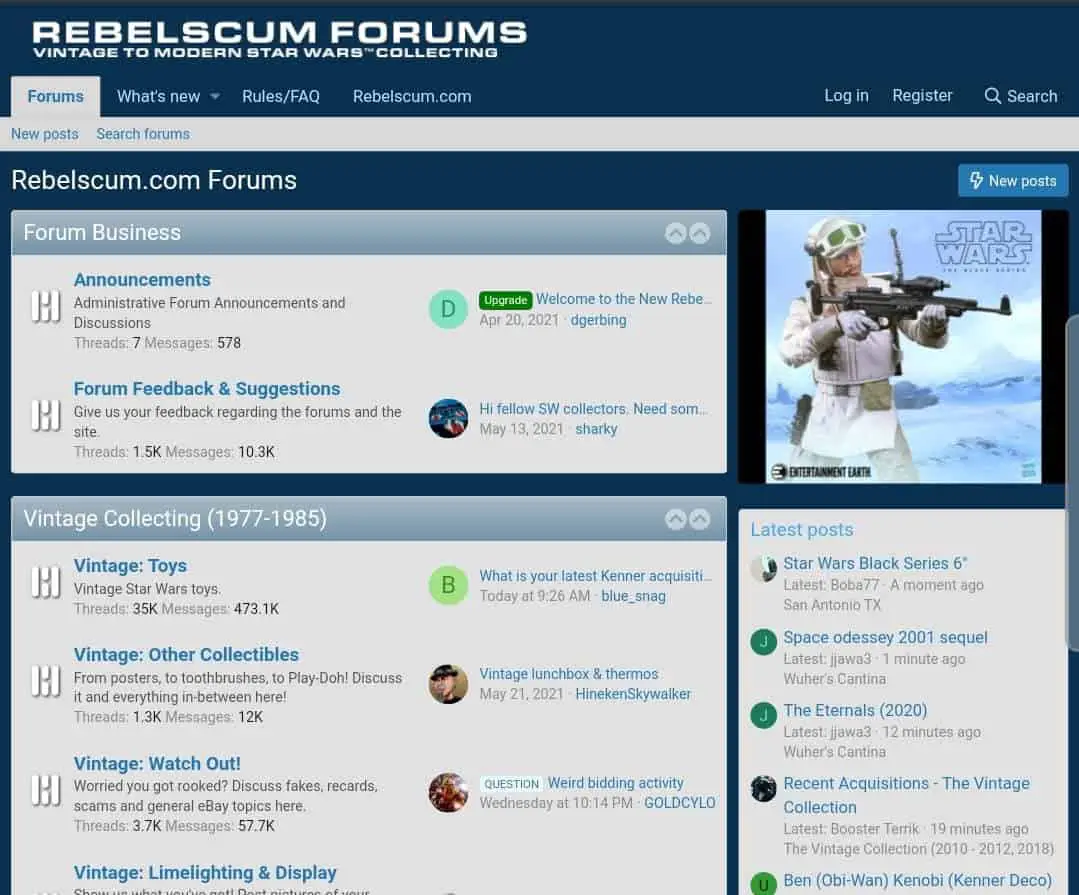Click the page scrollbar on the right edge
1079x895 pixels.
1073,482
